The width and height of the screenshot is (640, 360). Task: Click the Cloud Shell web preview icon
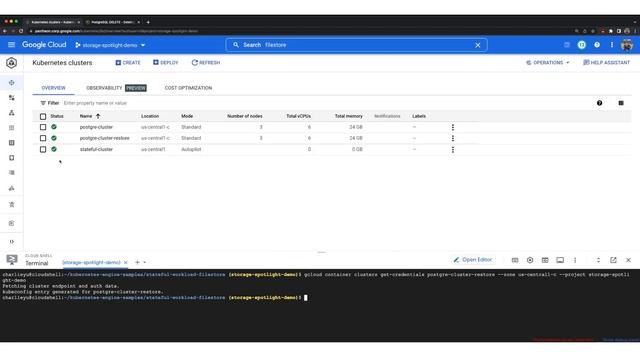point(545,260)
